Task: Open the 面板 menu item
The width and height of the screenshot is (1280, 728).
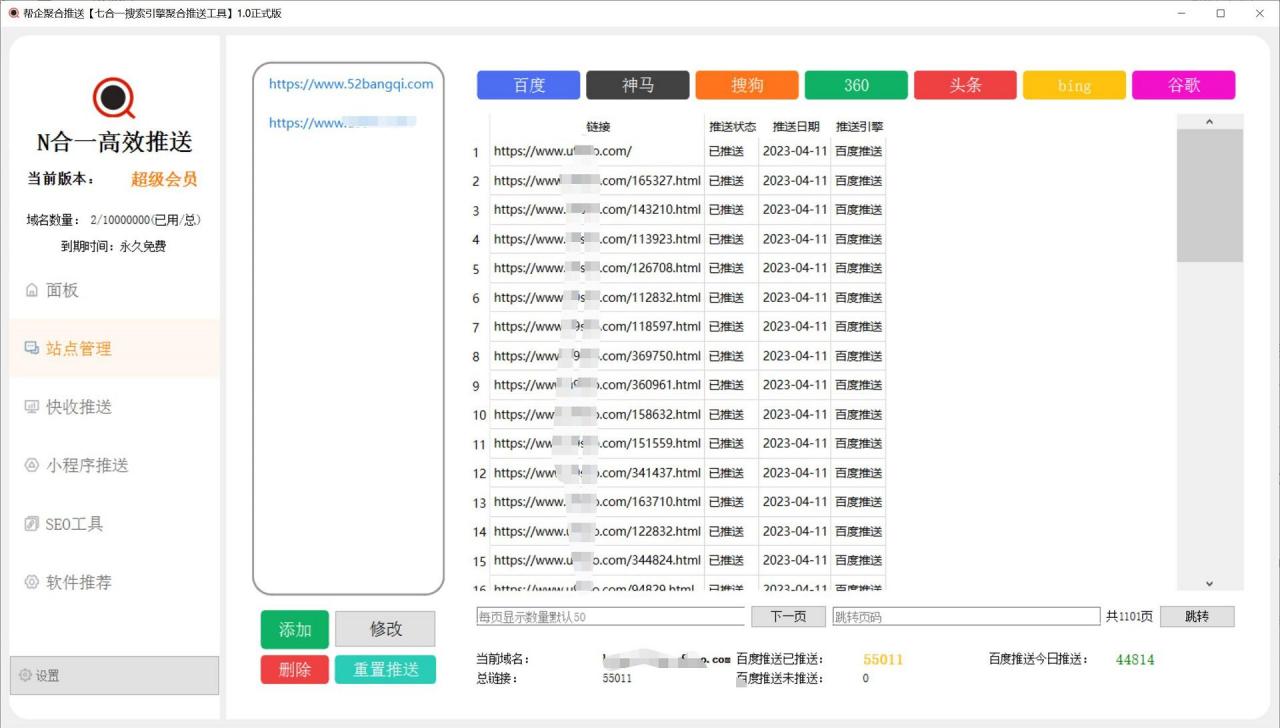Action: 114,290
